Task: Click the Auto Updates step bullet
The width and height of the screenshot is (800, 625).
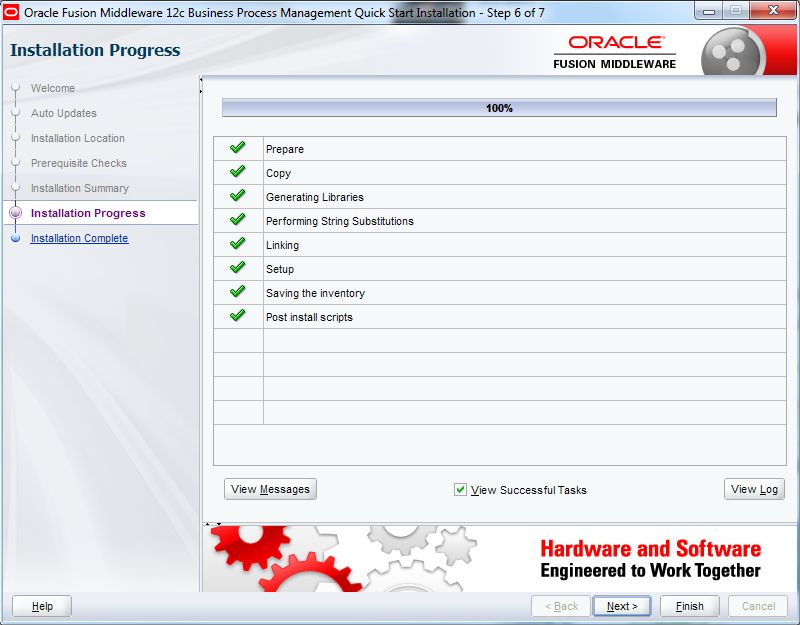Action: coord(16,112)
